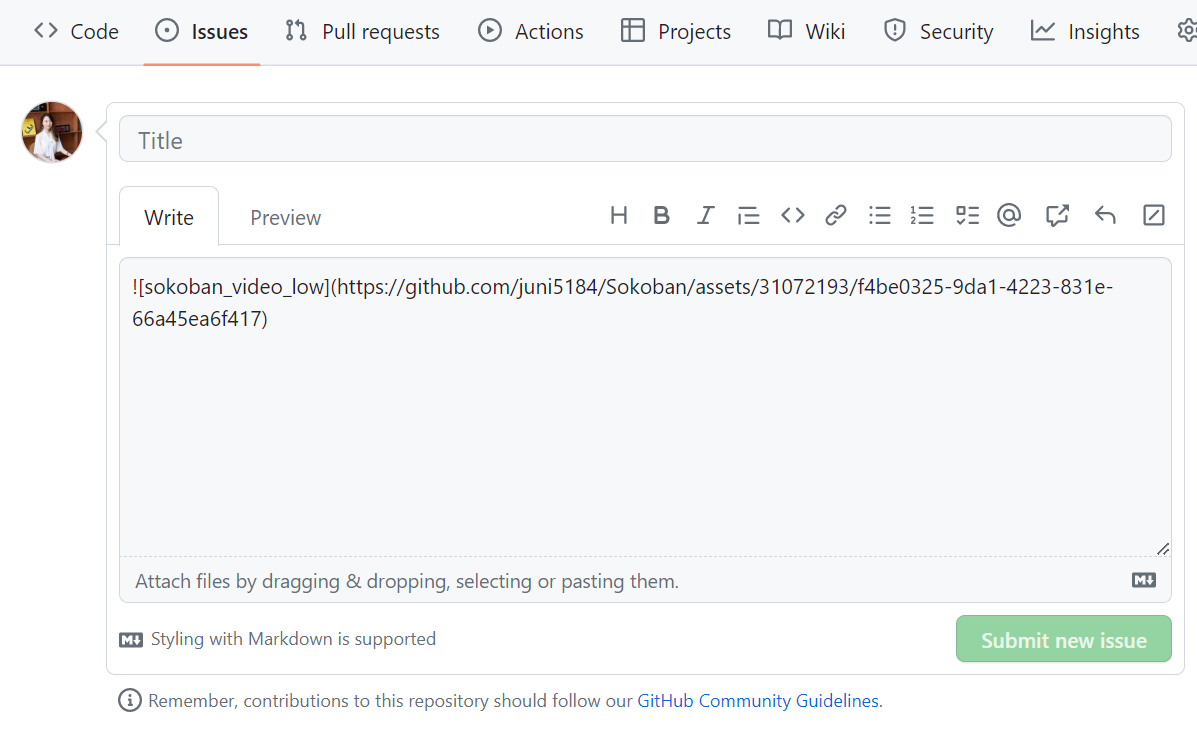Click the user profile avatar
1197x735 pixels.
pyautogui.click(x=52, y=132)
